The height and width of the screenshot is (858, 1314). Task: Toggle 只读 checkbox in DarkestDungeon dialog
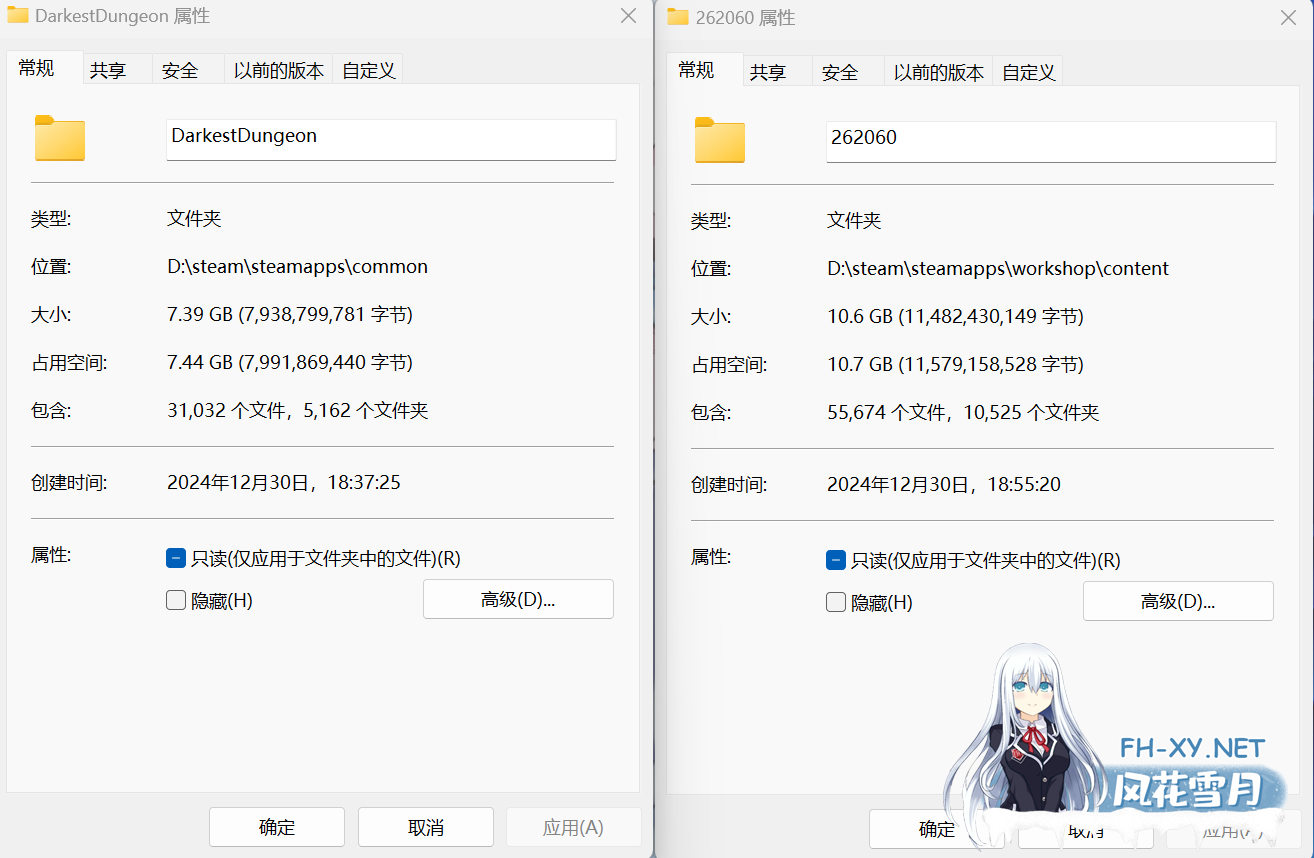[x=175, y=558]
